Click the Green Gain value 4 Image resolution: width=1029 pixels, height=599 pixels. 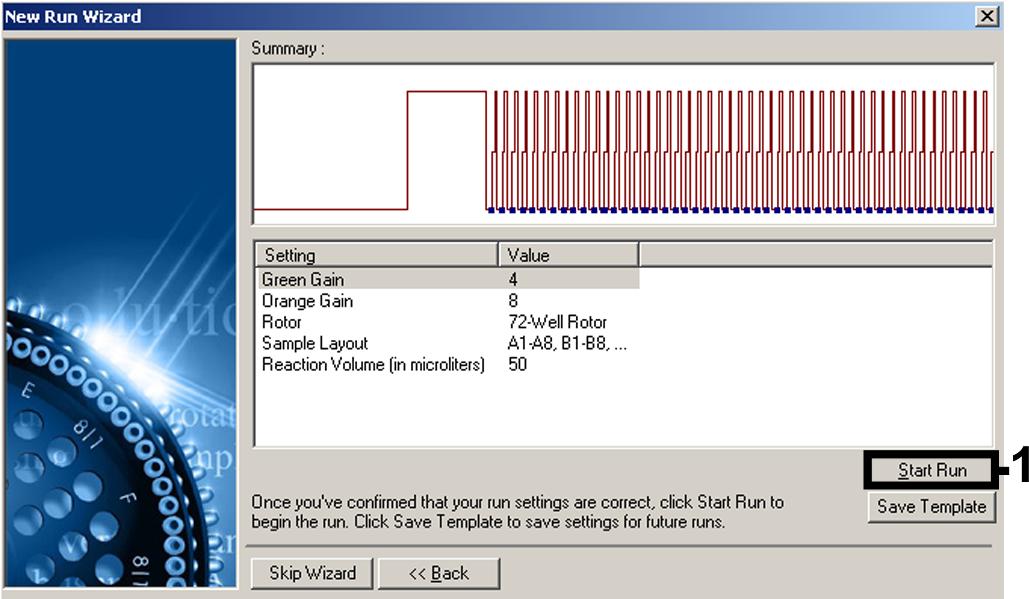click(x=513, y=279)
